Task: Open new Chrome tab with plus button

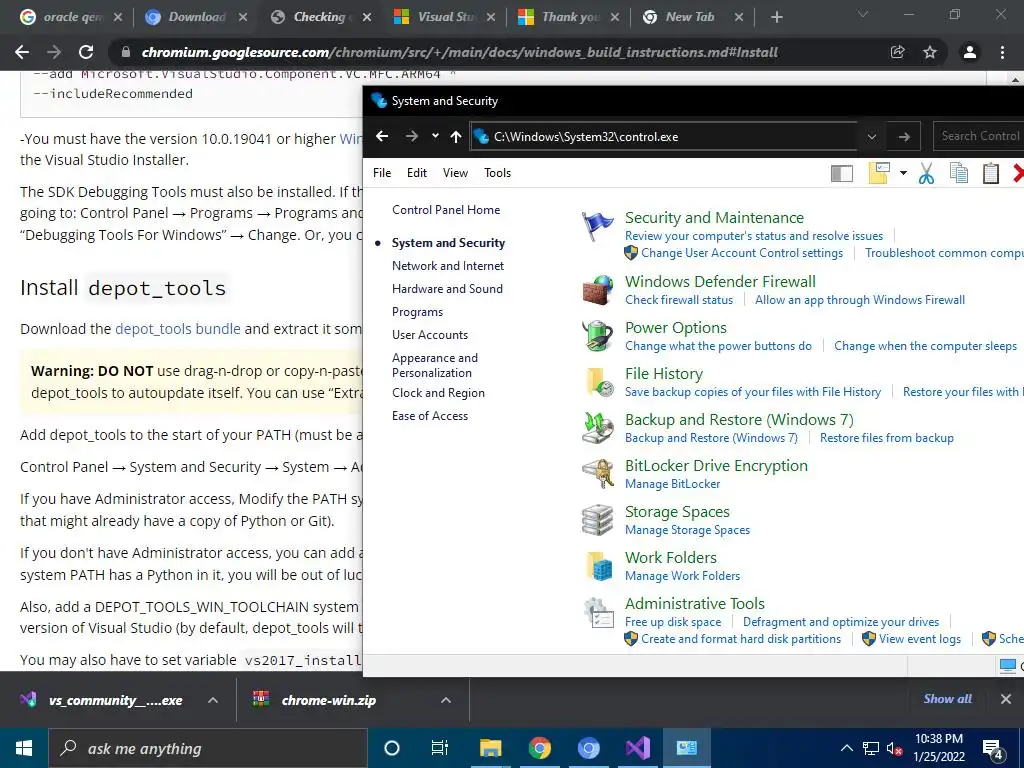Action: click(776, 17)
